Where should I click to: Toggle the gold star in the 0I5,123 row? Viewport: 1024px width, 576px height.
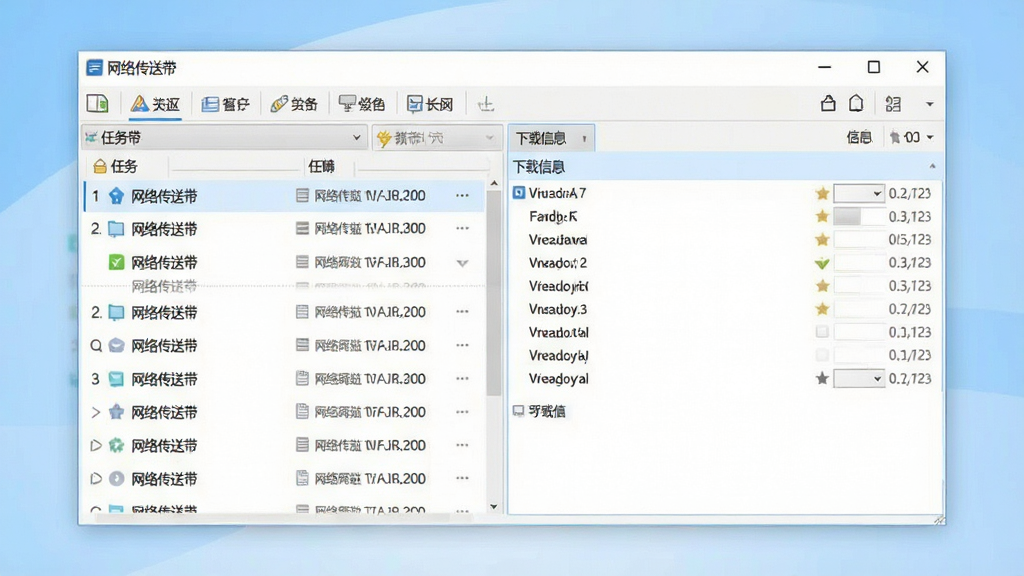(x=822, y=240)
